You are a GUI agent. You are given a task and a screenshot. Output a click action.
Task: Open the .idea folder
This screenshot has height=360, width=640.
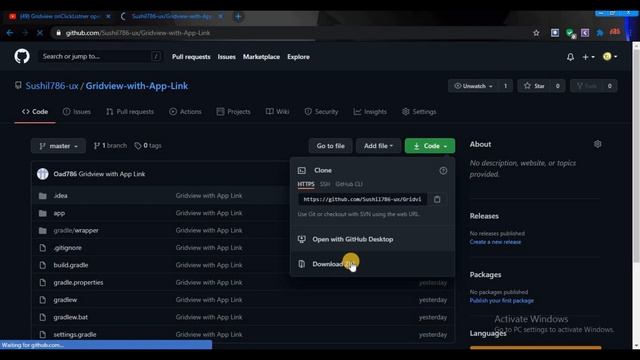[60, 196]
